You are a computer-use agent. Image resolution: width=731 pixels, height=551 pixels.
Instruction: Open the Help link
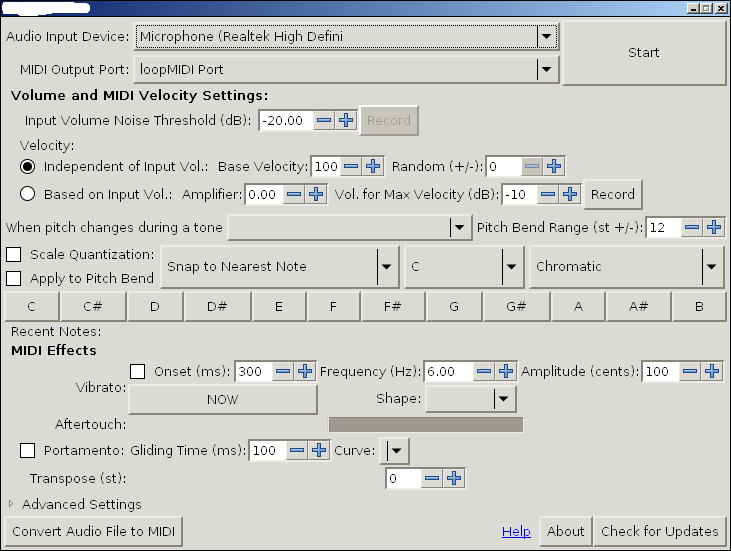pyautogui.click(x=516, y=531)
